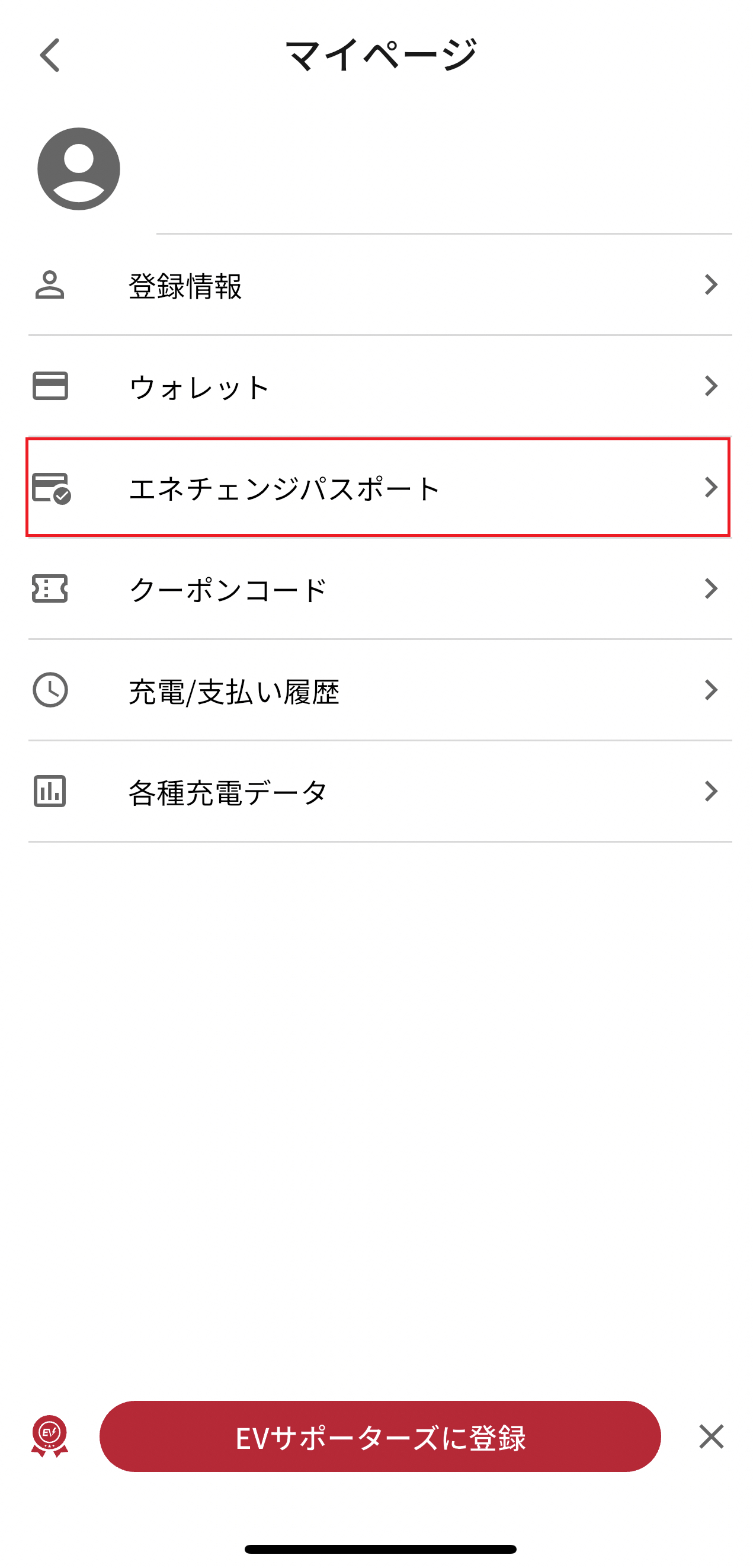Tap the back arrow icon
The image size is (753, 1568).
click(50, 55)
